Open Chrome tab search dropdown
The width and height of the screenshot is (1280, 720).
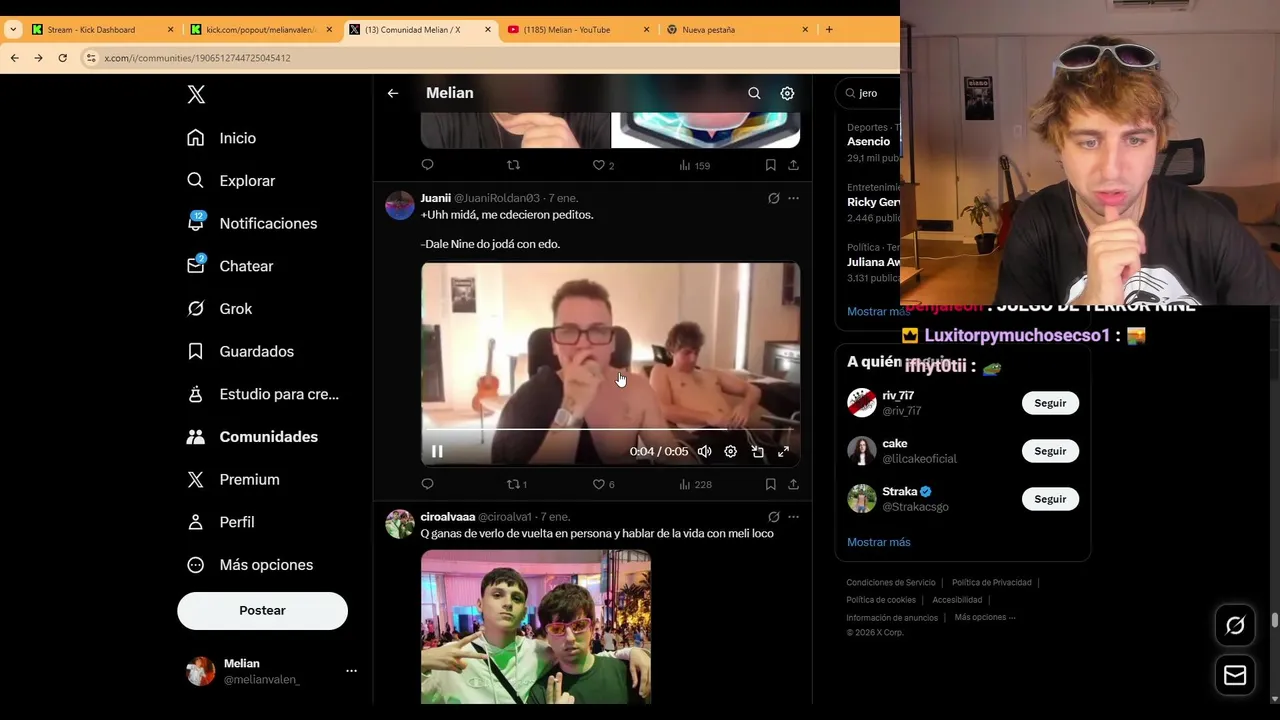(13, 30)
